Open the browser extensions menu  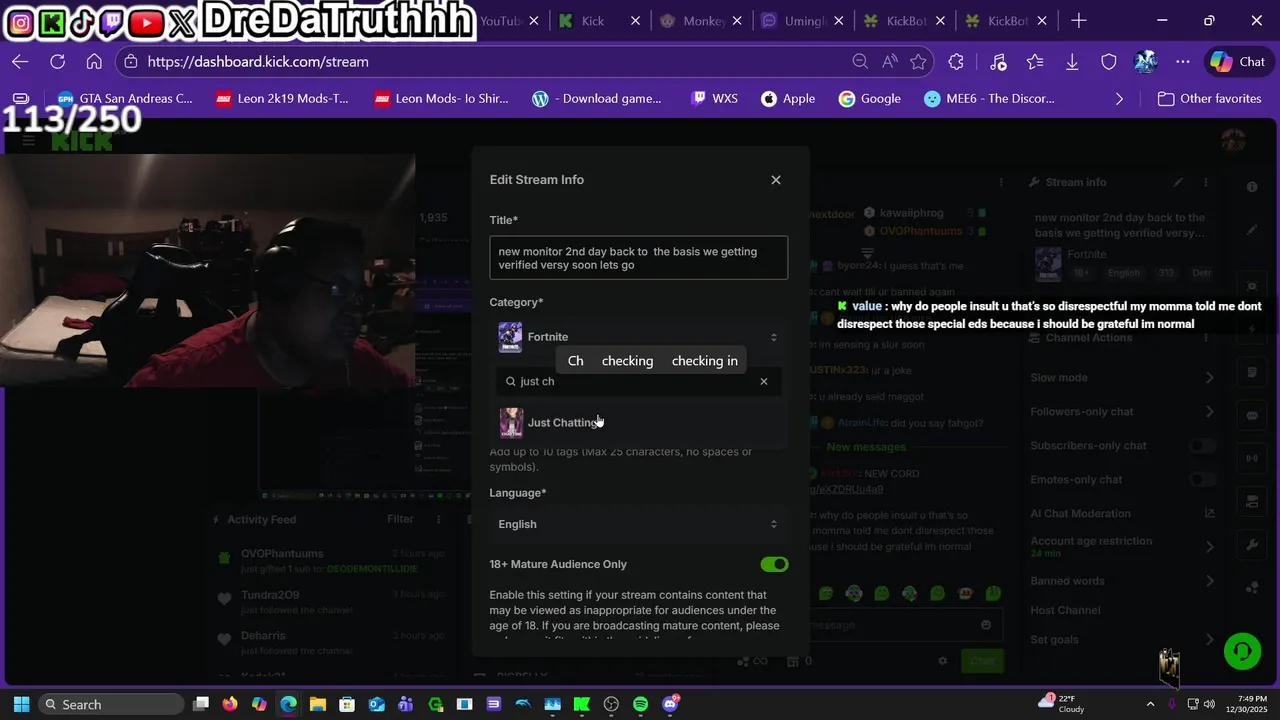956,62
